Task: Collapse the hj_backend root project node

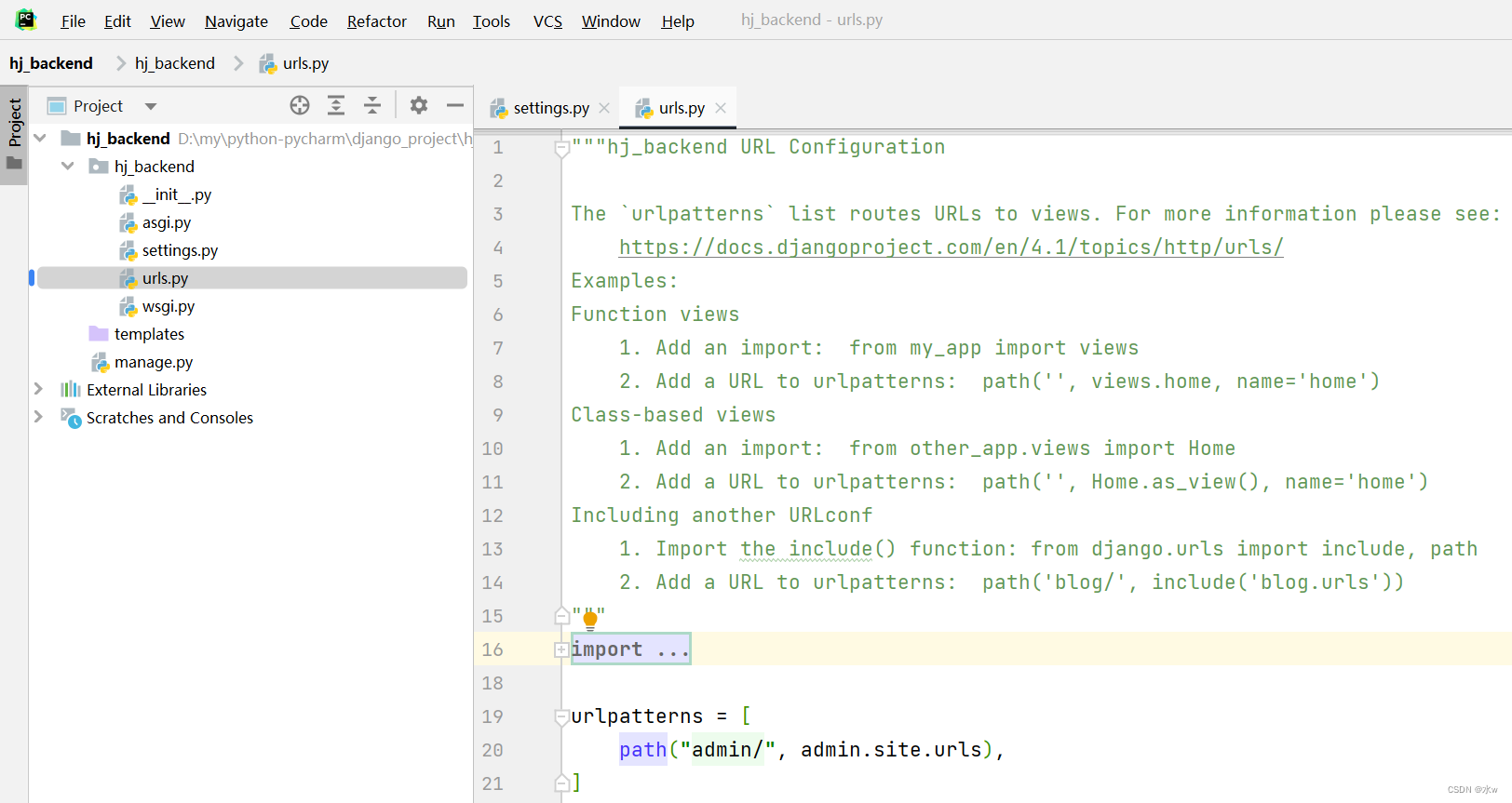Action: coord(40,138)
